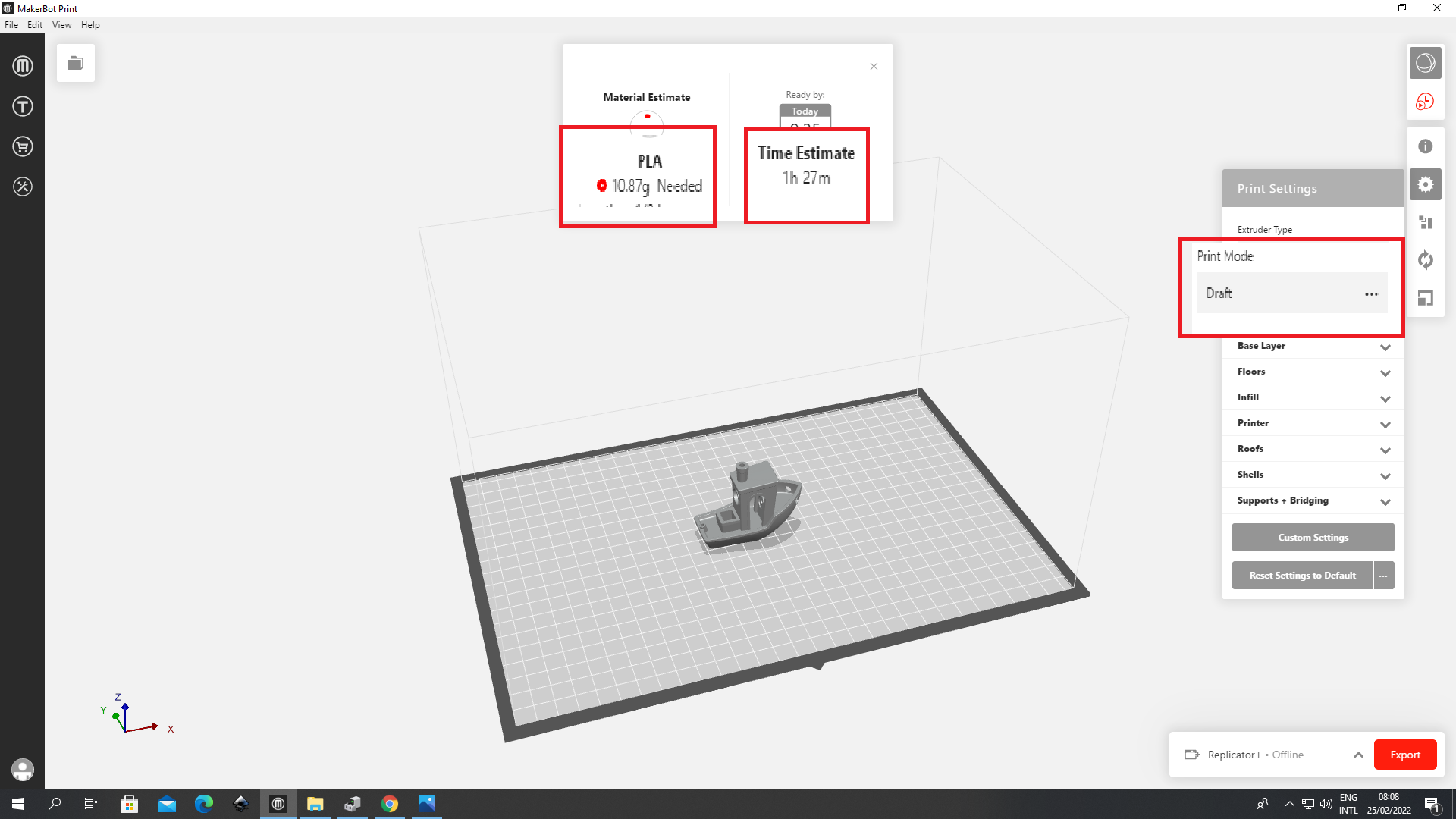Screen dimensions: 1456x819
Task: Close the material estimate popup
Action: pyautogui.click(x=874, y=66)
